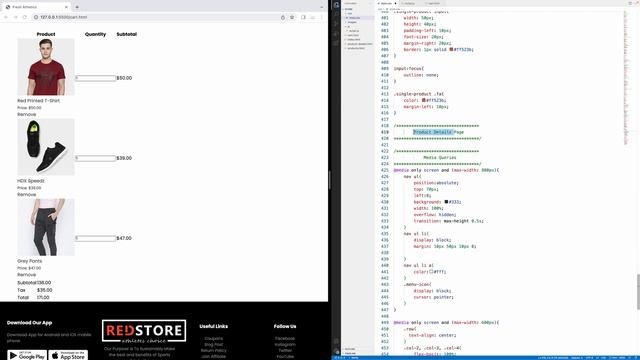Image resolution: width=640 pixels, height=360 pixels.
Task: Click the site info icon before the URL
Action: [x=36, y=17]
